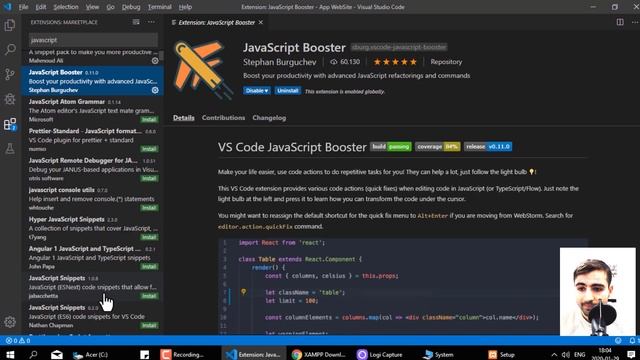Open the Explorer view in activity bar

10,25
